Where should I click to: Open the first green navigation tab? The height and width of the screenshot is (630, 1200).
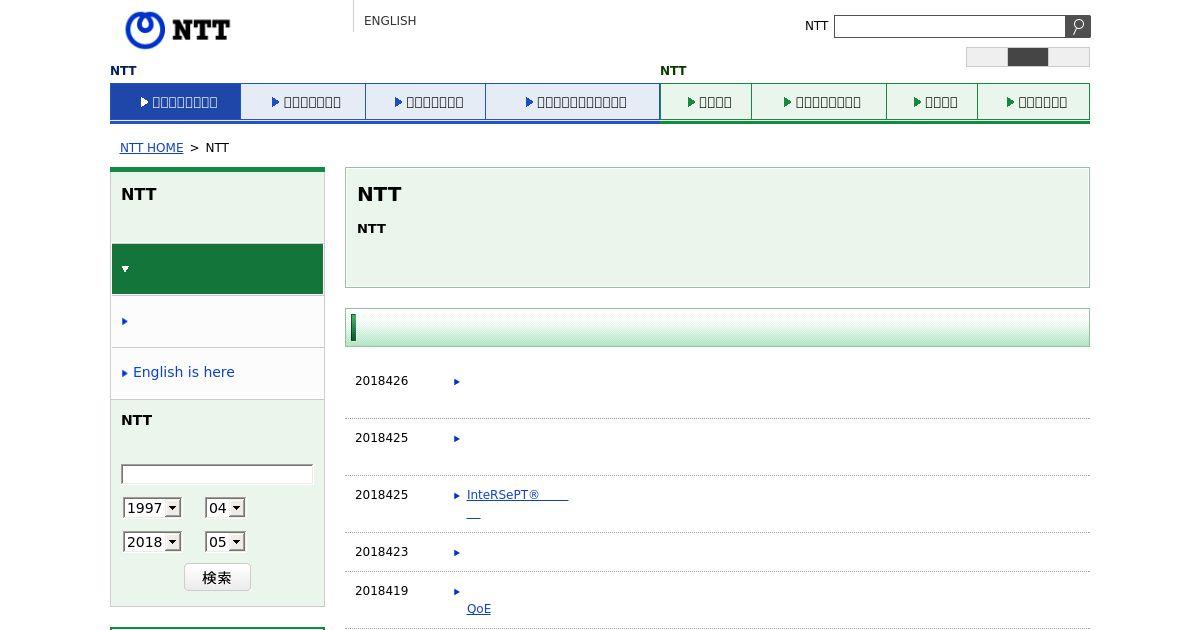[x=706, y=102]
